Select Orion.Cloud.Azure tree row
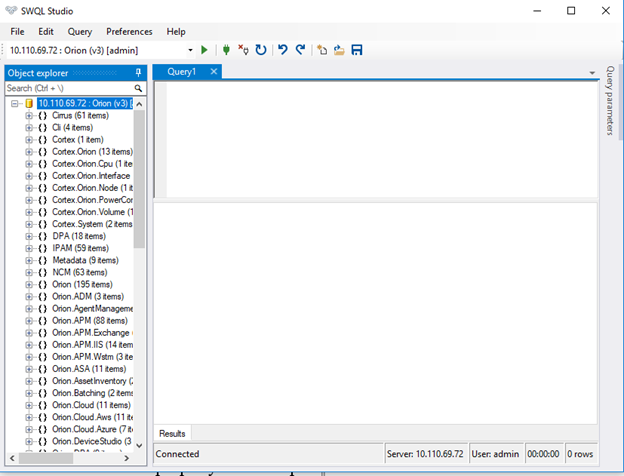Image resolution: width=624 pixels, height=476 pixels. [92, 429]
